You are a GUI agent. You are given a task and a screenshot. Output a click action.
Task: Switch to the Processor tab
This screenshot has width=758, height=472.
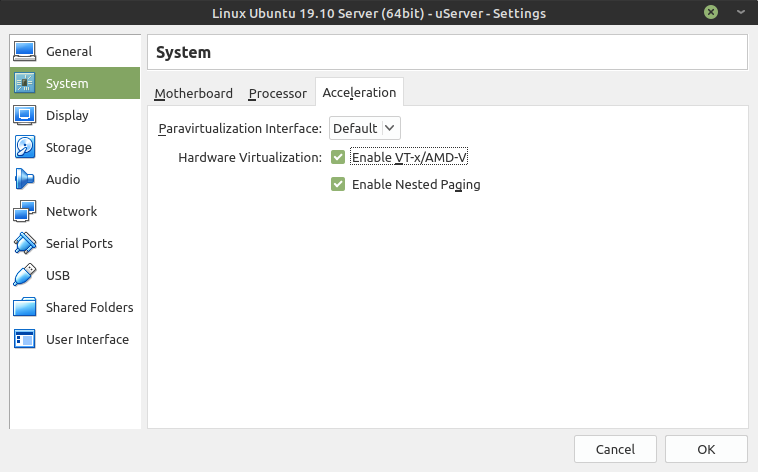point(277,93)
